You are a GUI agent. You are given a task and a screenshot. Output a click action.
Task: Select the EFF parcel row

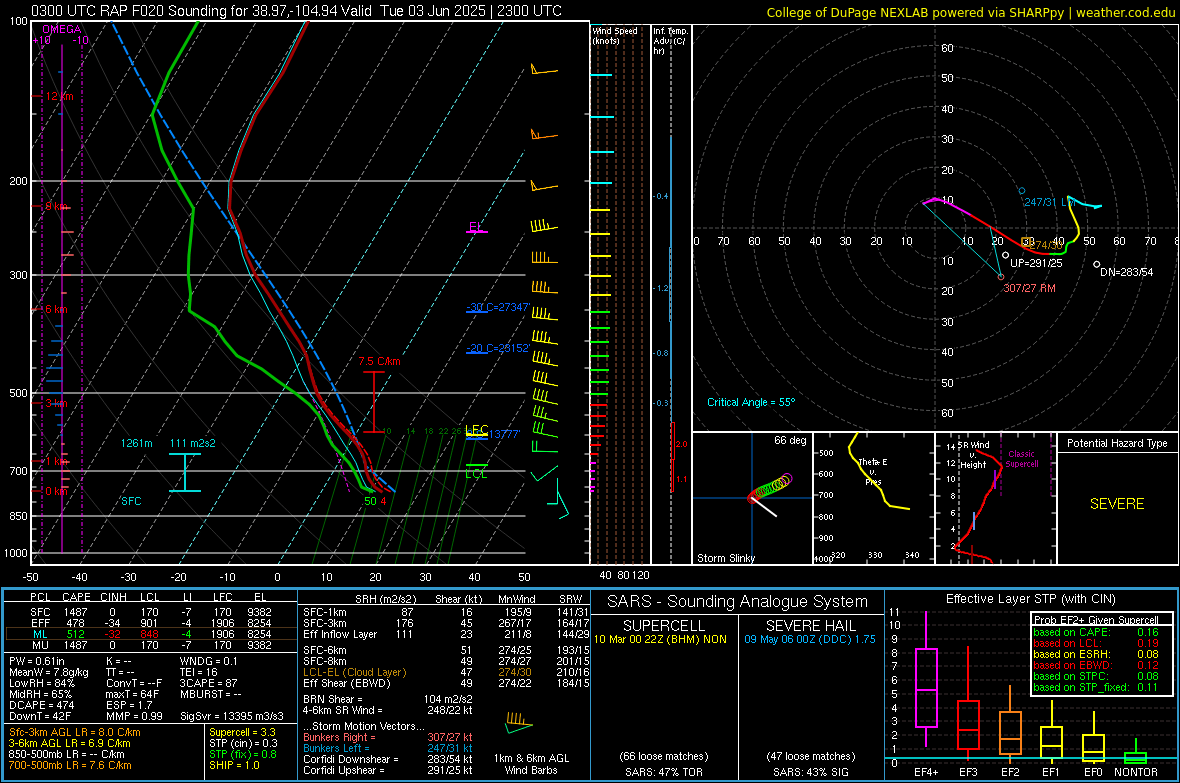[151, 623]
